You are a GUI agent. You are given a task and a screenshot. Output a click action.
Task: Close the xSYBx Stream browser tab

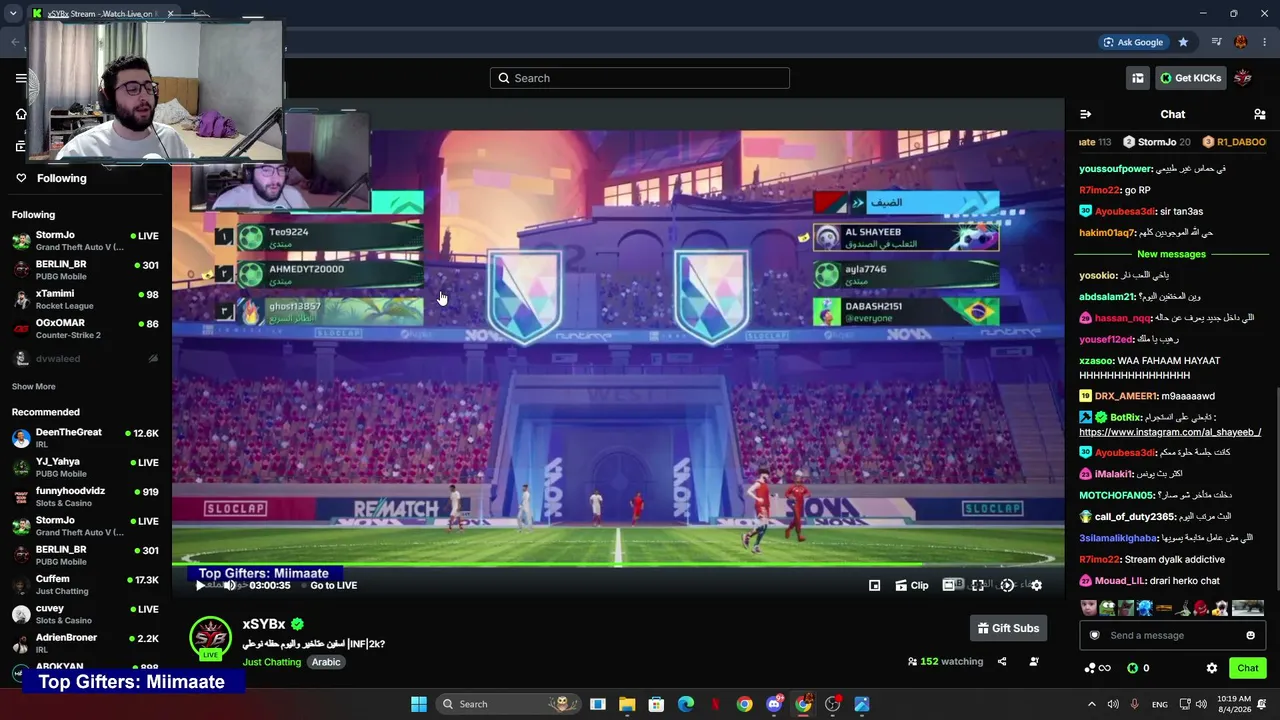(170, 14)
